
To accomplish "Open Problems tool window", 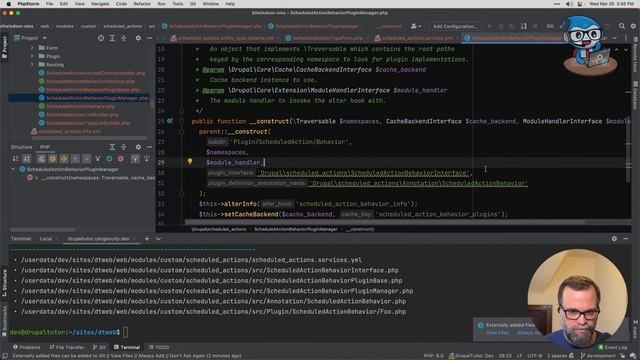I will pyautogui.click(x=27, y=347).
